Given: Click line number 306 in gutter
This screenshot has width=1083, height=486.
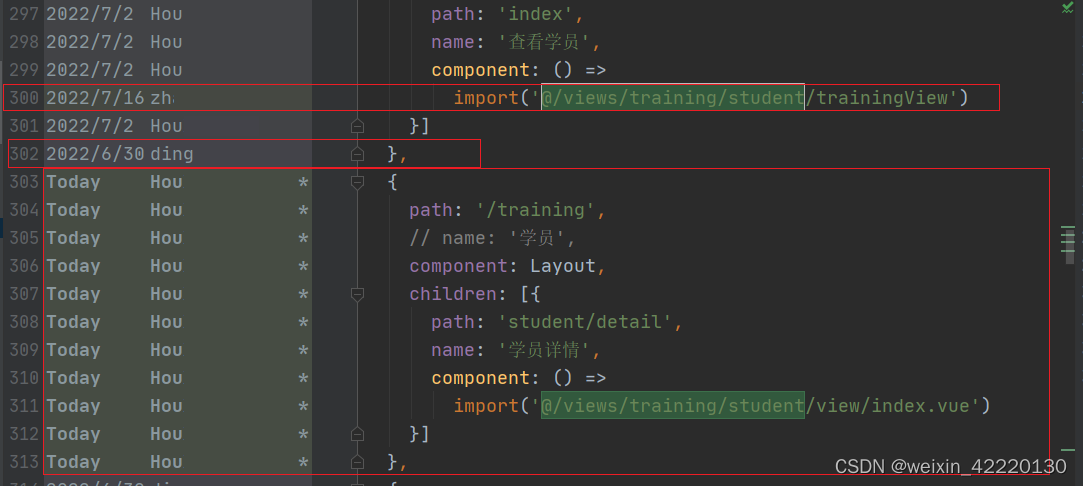Looking at the screenshot, I should (x=24, y=266).
